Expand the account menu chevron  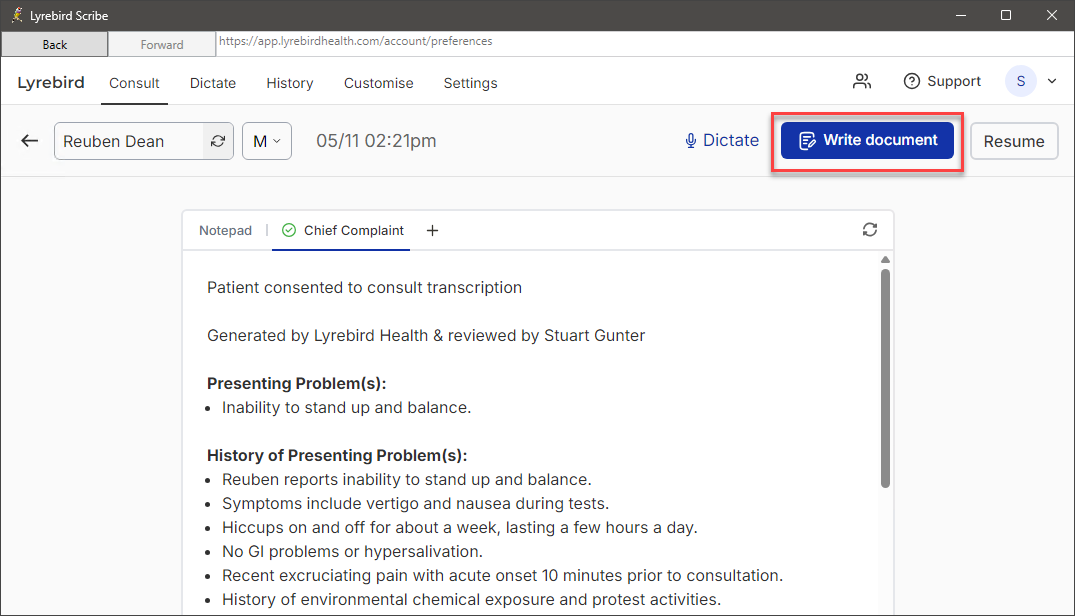coord(1052,82)
